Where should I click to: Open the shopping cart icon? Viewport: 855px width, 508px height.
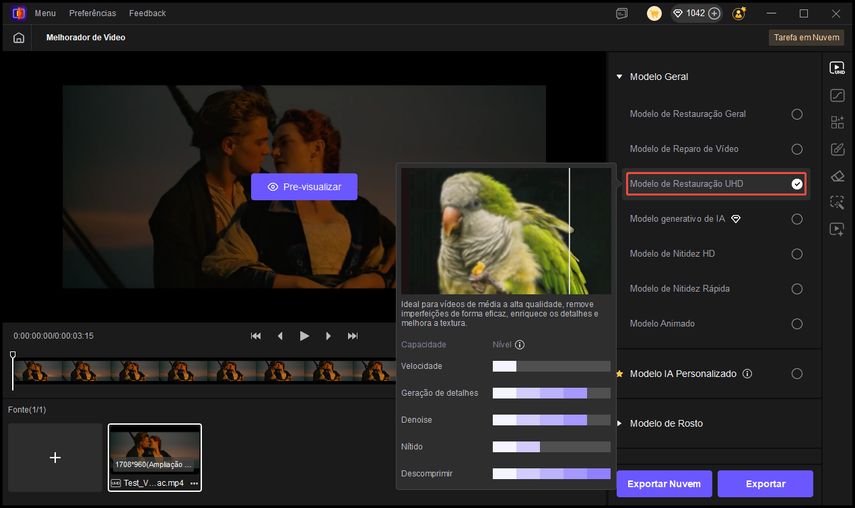[654, 14]
